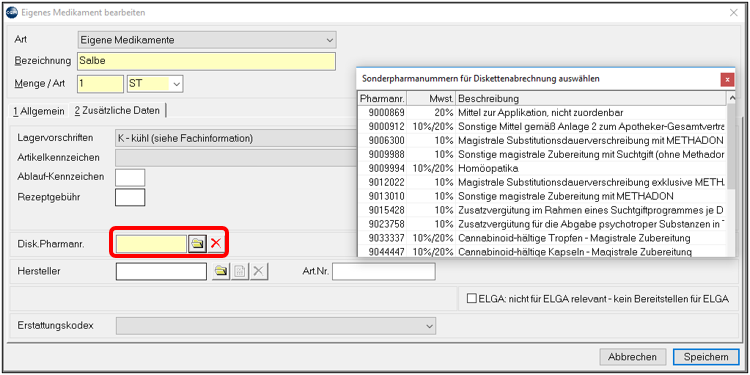Click the application icon in the title bar

[12, 13]
